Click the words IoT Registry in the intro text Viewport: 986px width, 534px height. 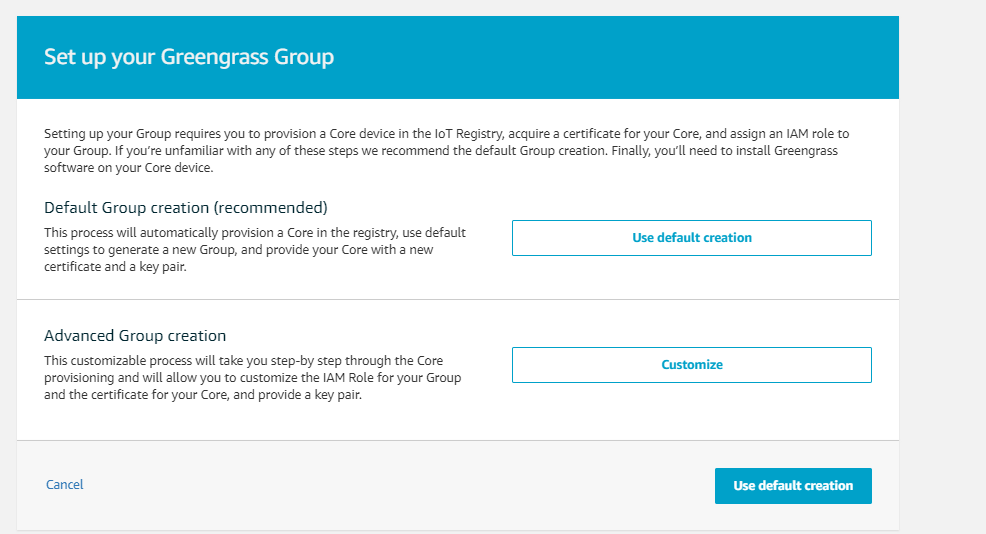click(469, 133)
